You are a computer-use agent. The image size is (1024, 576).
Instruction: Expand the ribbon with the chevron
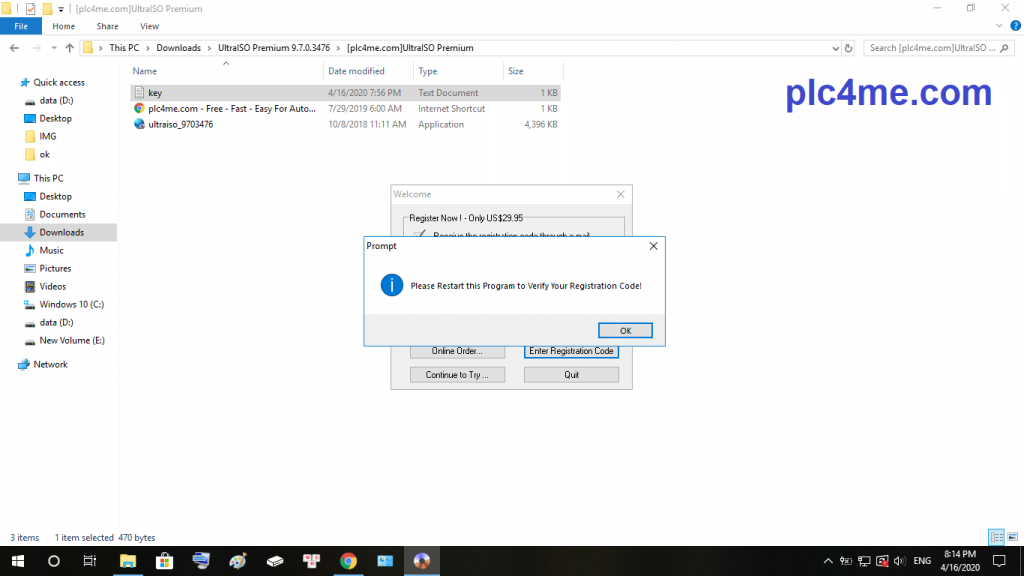click(997, 27)
